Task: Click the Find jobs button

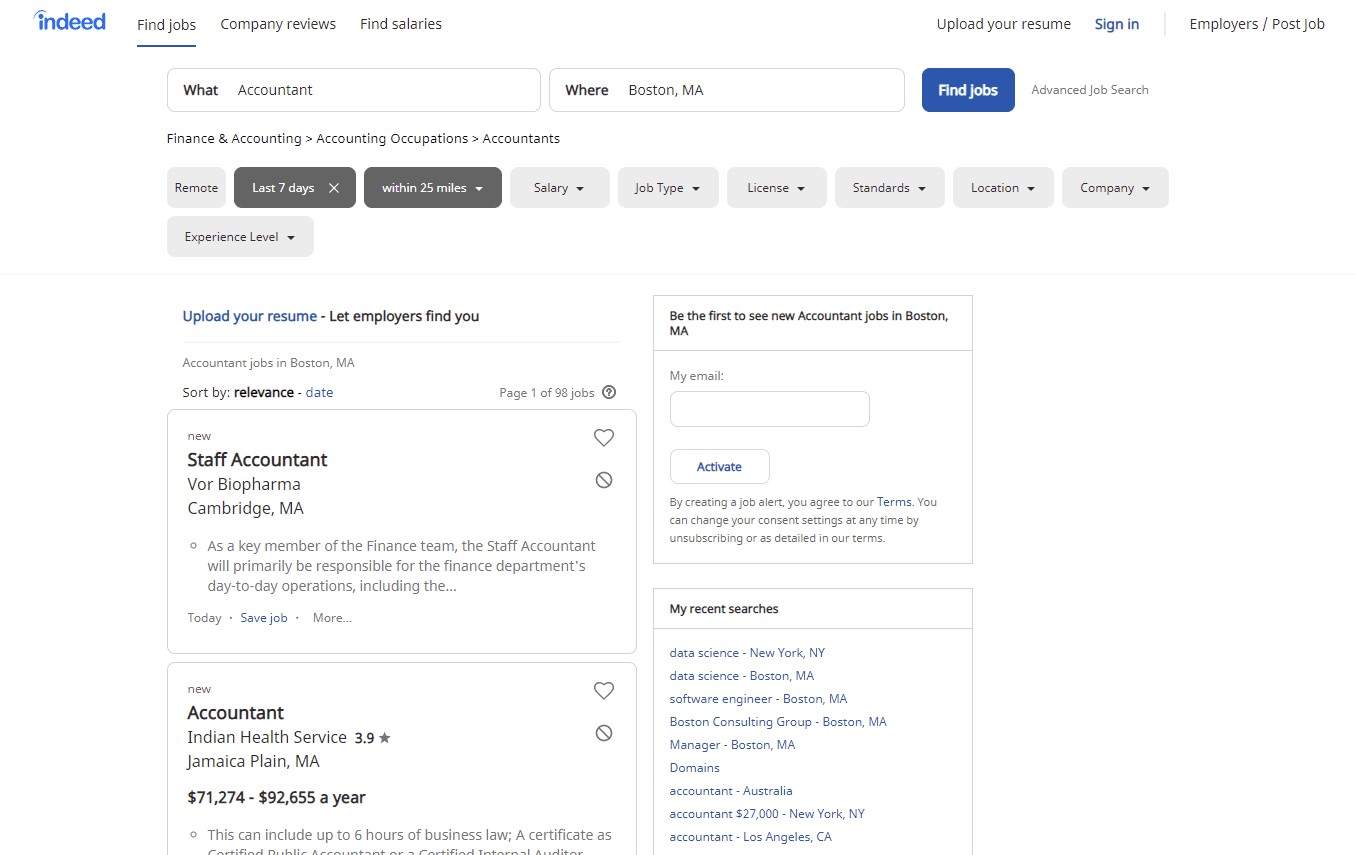Action: tap(968, 90)
